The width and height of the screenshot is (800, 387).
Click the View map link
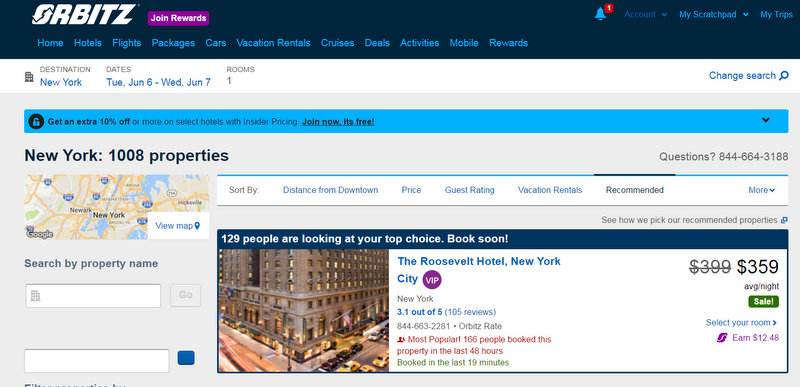[173, 226]
